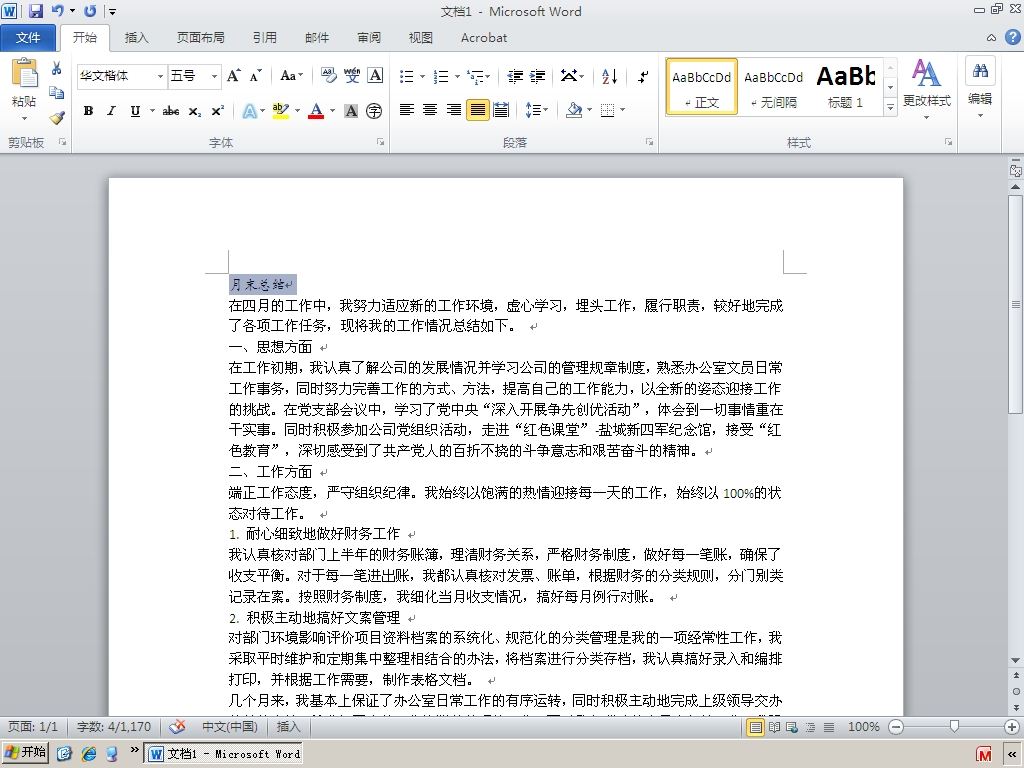This screenshot has height=768, width=1024.
Task: Click the Windows 开始 start button
Action: tap(25, 752)
